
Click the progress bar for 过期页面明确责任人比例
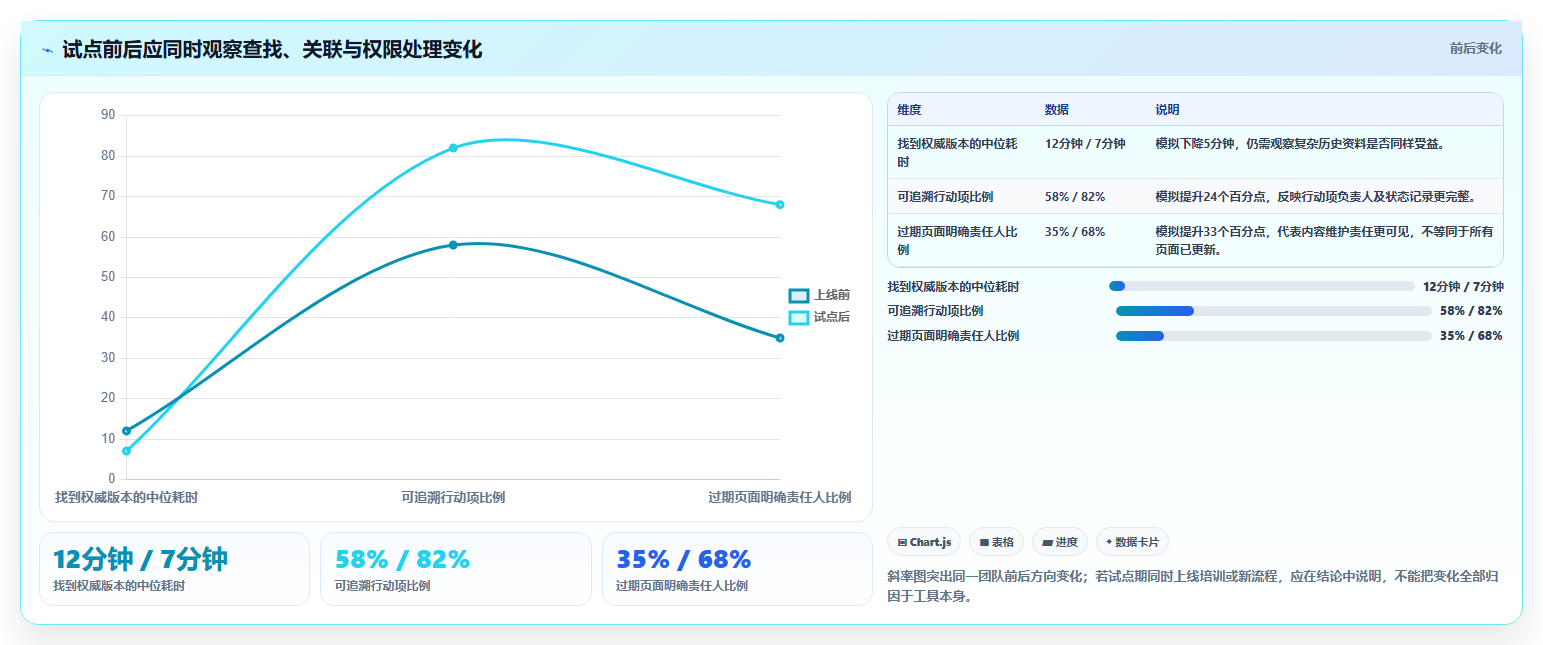click(x=1274, y=336)
